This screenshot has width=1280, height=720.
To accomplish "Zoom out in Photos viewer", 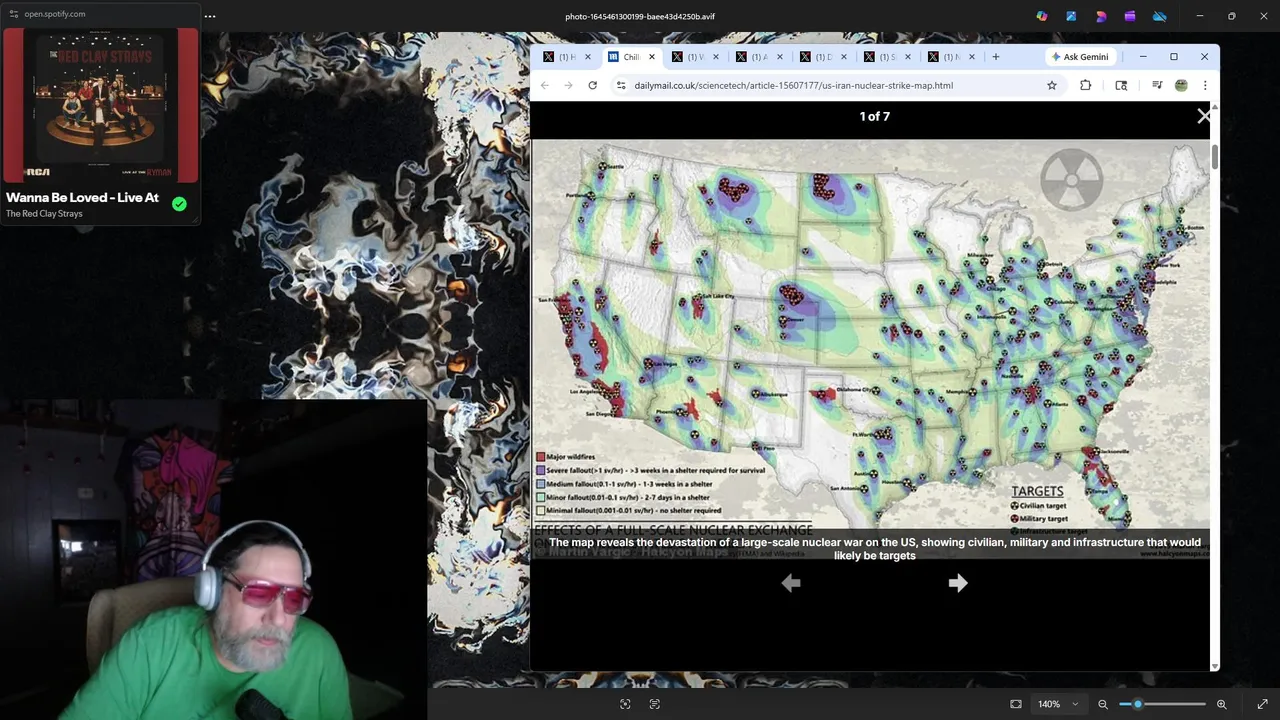I will coord(1103,704).
